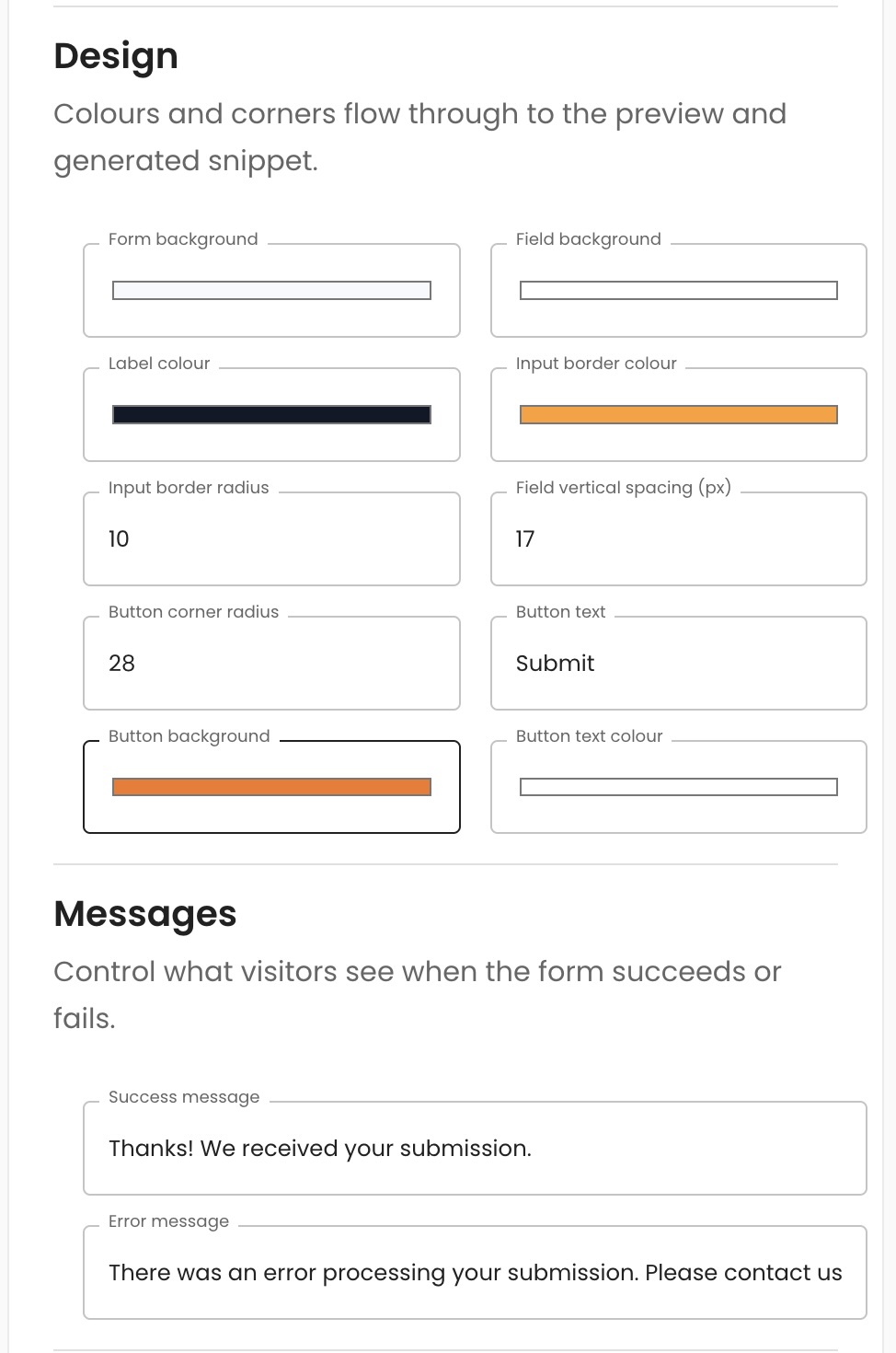This screenshot has width=896, height=1353.
Task: Click the "Input border colour" label text
Action: (596, 364)
